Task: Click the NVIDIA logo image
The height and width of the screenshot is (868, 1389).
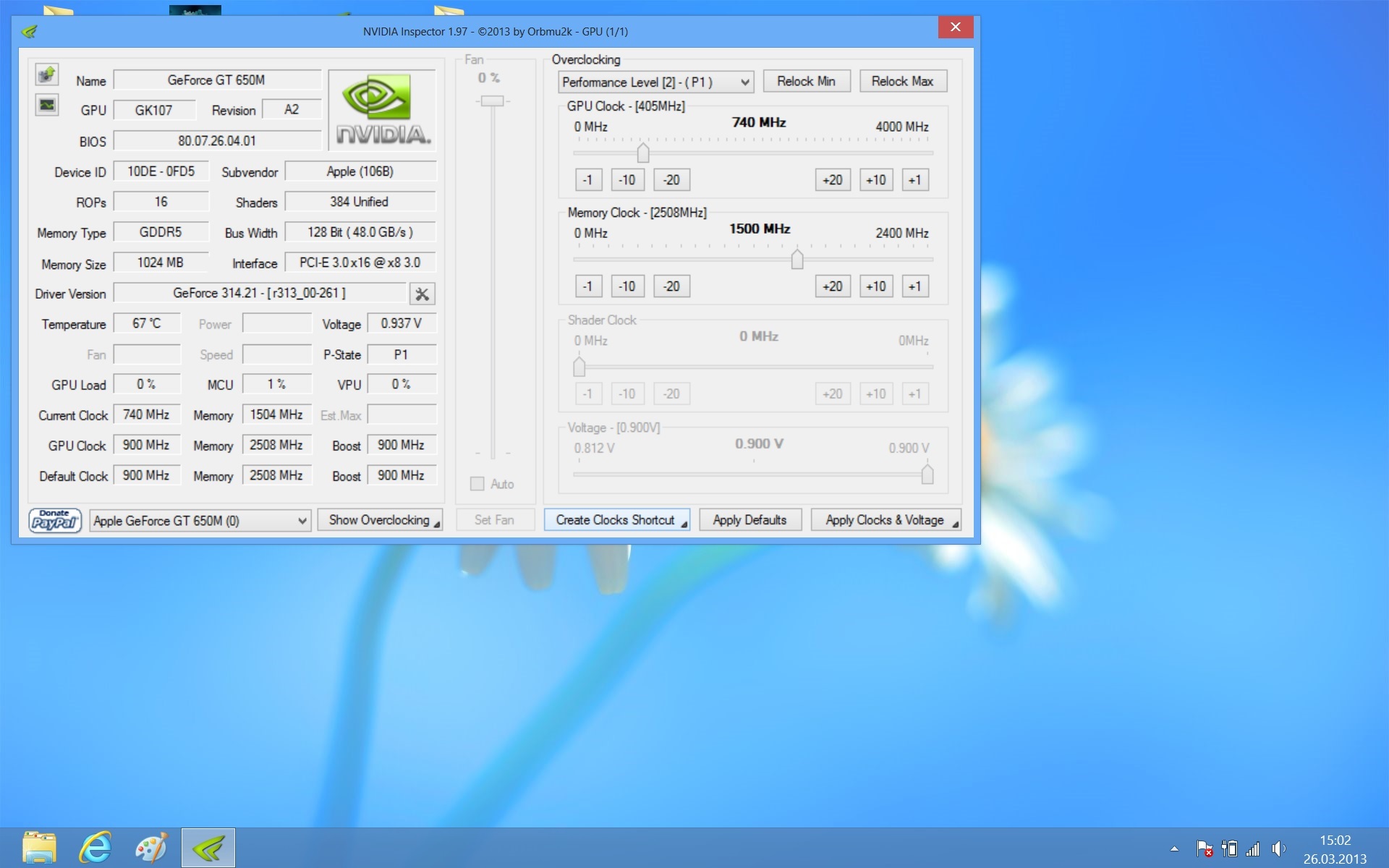Action: (383, 110)
